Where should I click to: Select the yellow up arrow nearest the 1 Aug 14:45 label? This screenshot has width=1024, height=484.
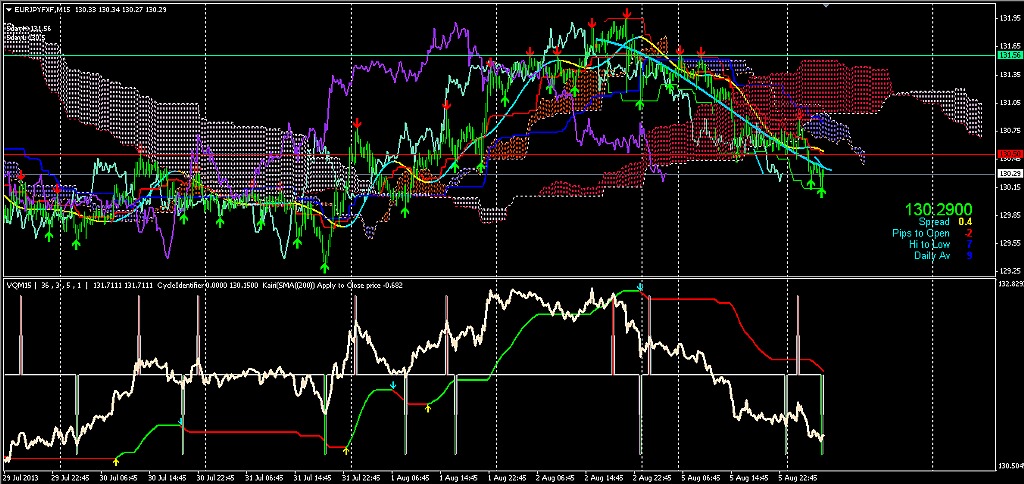point(428,408)
